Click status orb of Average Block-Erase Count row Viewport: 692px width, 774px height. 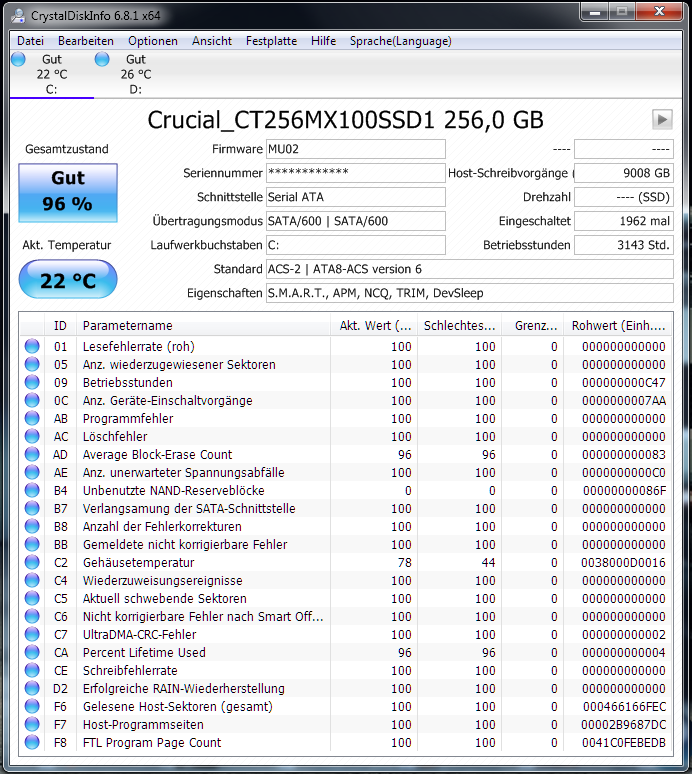[32, 454]
